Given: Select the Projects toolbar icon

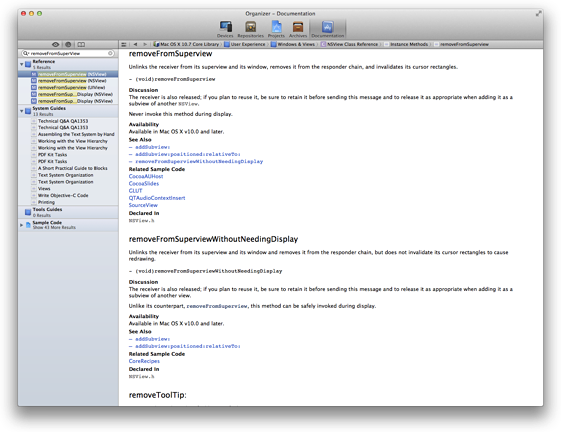Looking at the screenshot, I should point(276,29).
